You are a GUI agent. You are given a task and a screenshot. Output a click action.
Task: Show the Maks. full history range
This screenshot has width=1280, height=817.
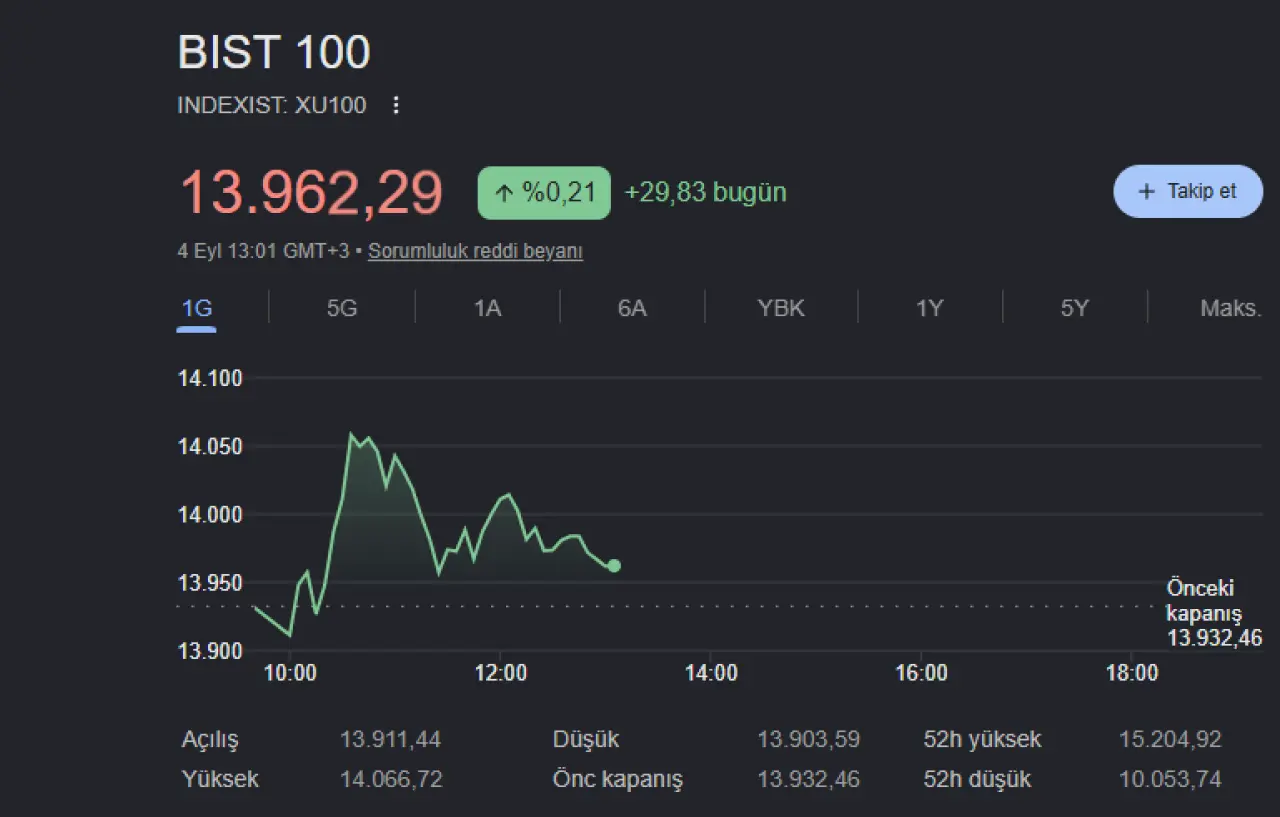tap(1231, 308)
